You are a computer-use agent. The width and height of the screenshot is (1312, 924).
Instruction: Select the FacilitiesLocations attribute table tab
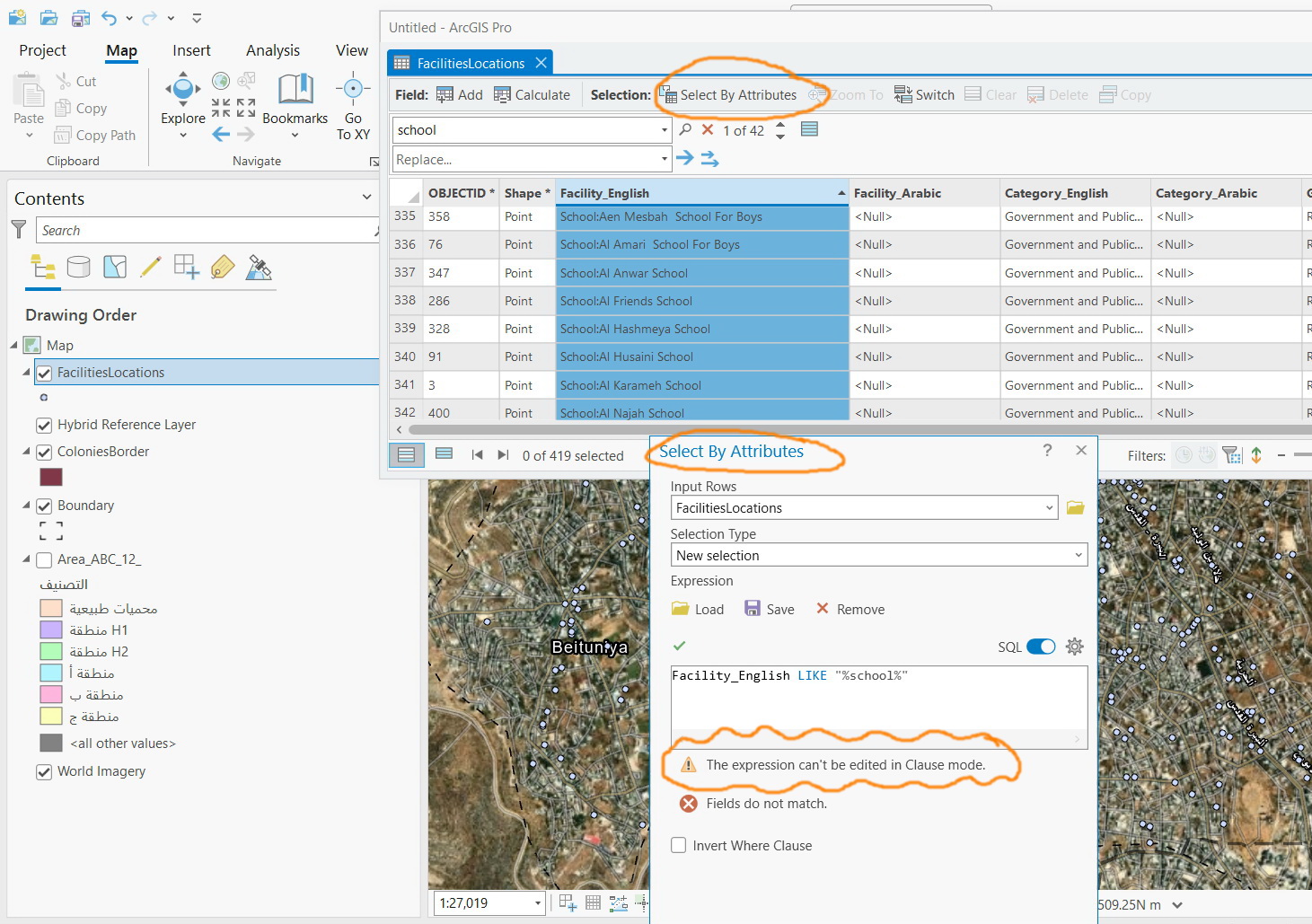[x=469, y=62]
